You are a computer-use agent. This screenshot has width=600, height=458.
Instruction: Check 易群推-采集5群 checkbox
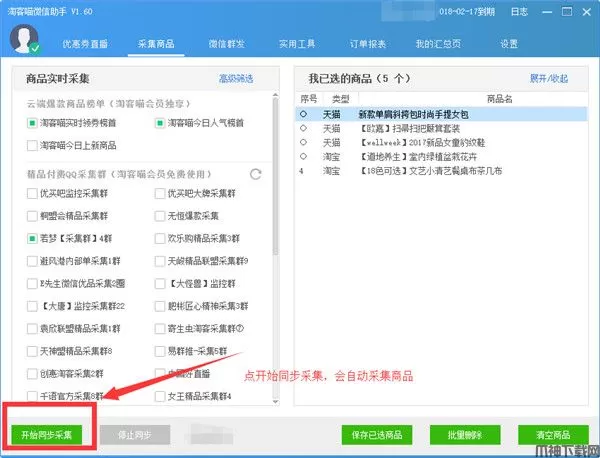click(x=160, y=351)
